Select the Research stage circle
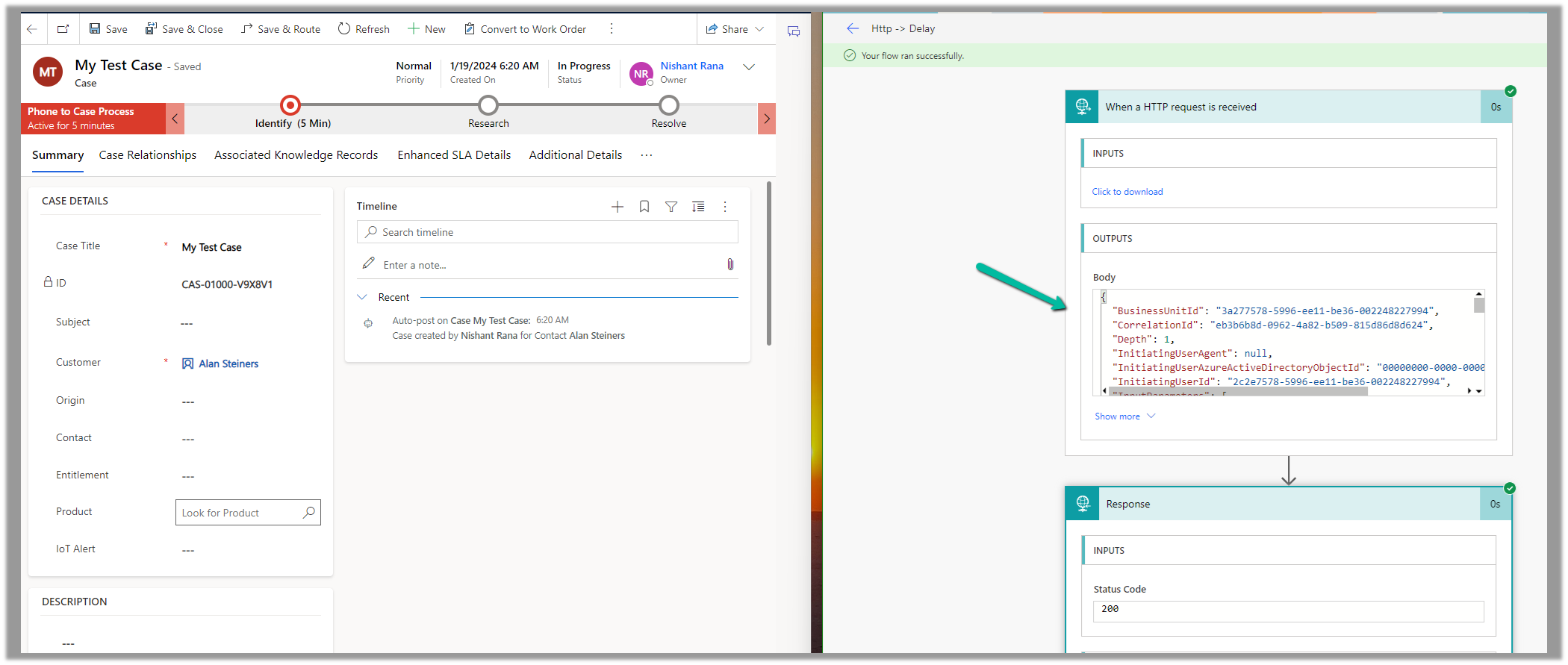Viewport: 1568px width, 665px height. point(488,105)
